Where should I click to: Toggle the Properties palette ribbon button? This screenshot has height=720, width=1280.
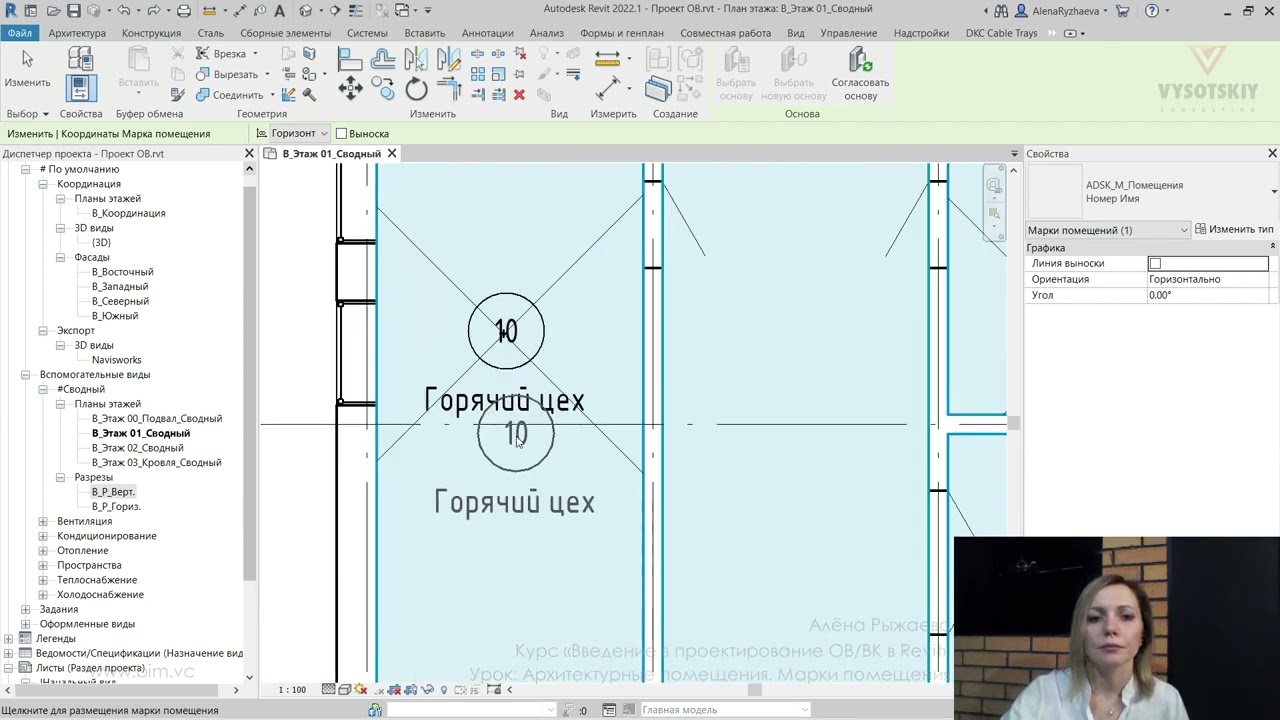81,88
